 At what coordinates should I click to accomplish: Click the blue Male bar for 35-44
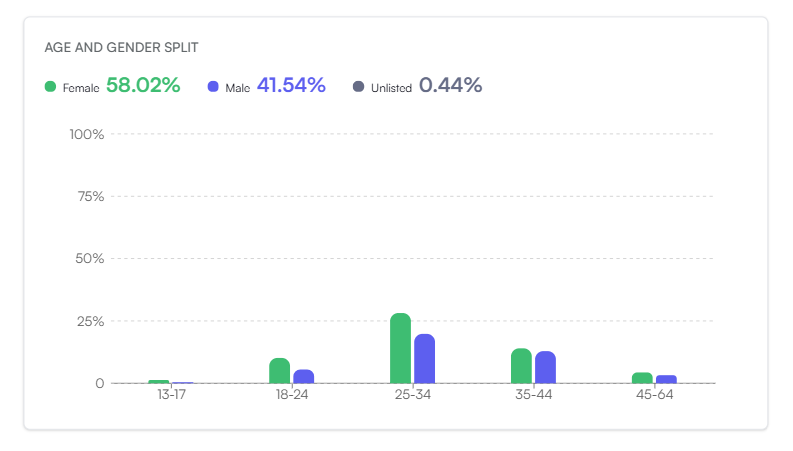[x=545, y=367]
